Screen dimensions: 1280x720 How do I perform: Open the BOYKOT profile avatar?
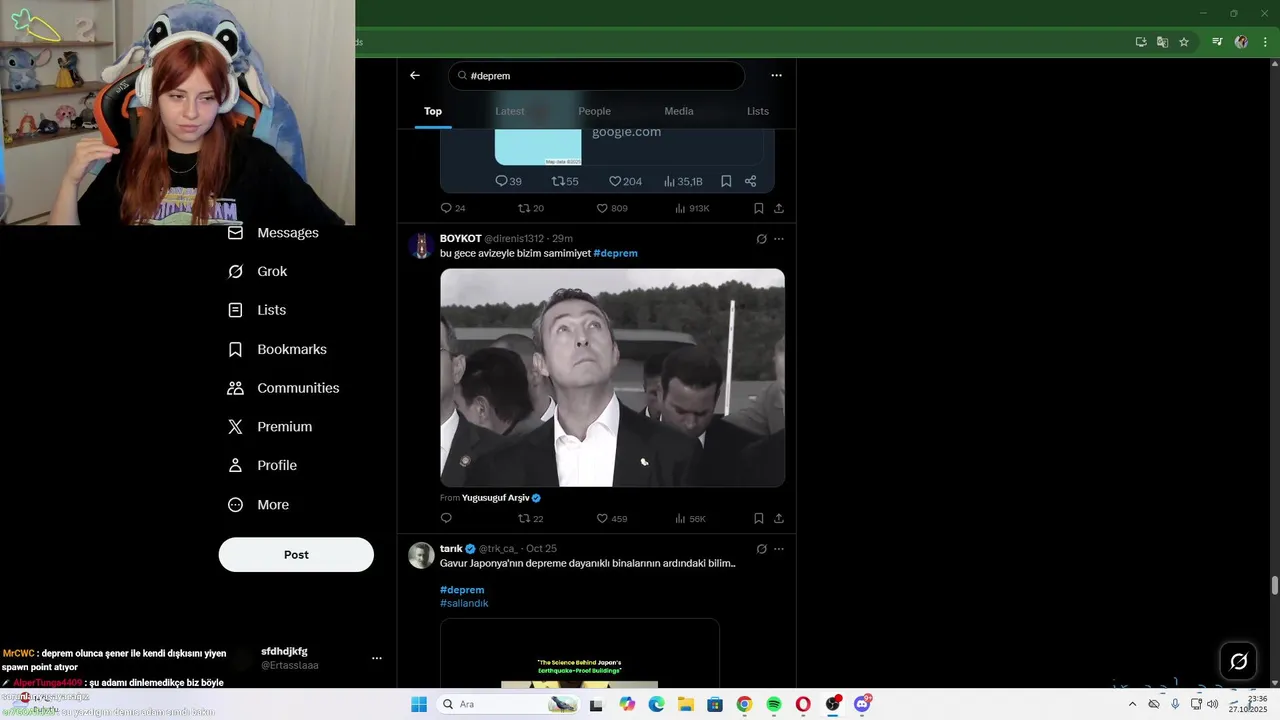[422, 245]
